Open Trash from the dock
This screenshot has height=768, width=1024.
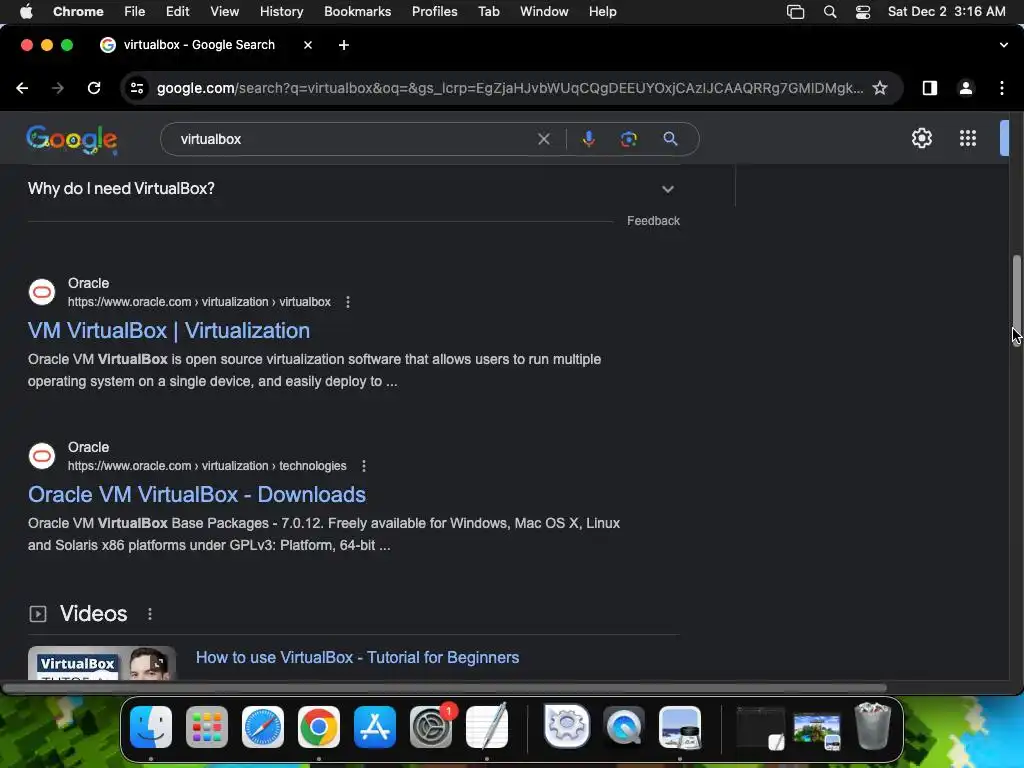pos(873,726)
